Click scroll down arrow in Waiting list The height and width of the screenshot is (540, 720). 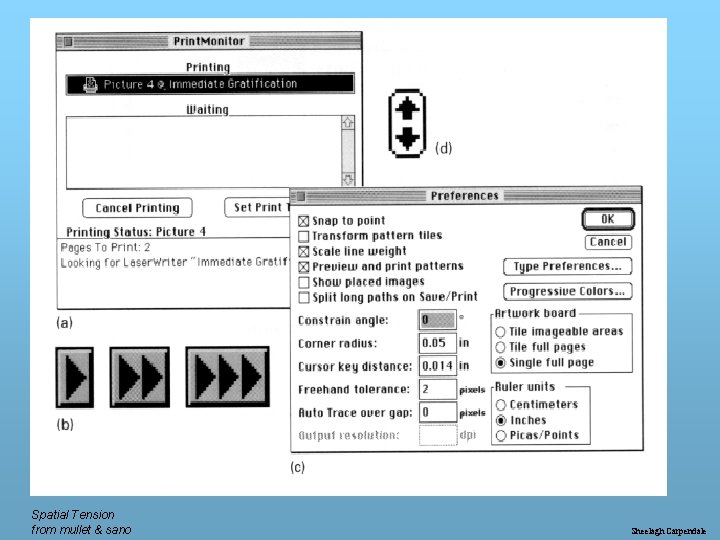pos(348,179)
